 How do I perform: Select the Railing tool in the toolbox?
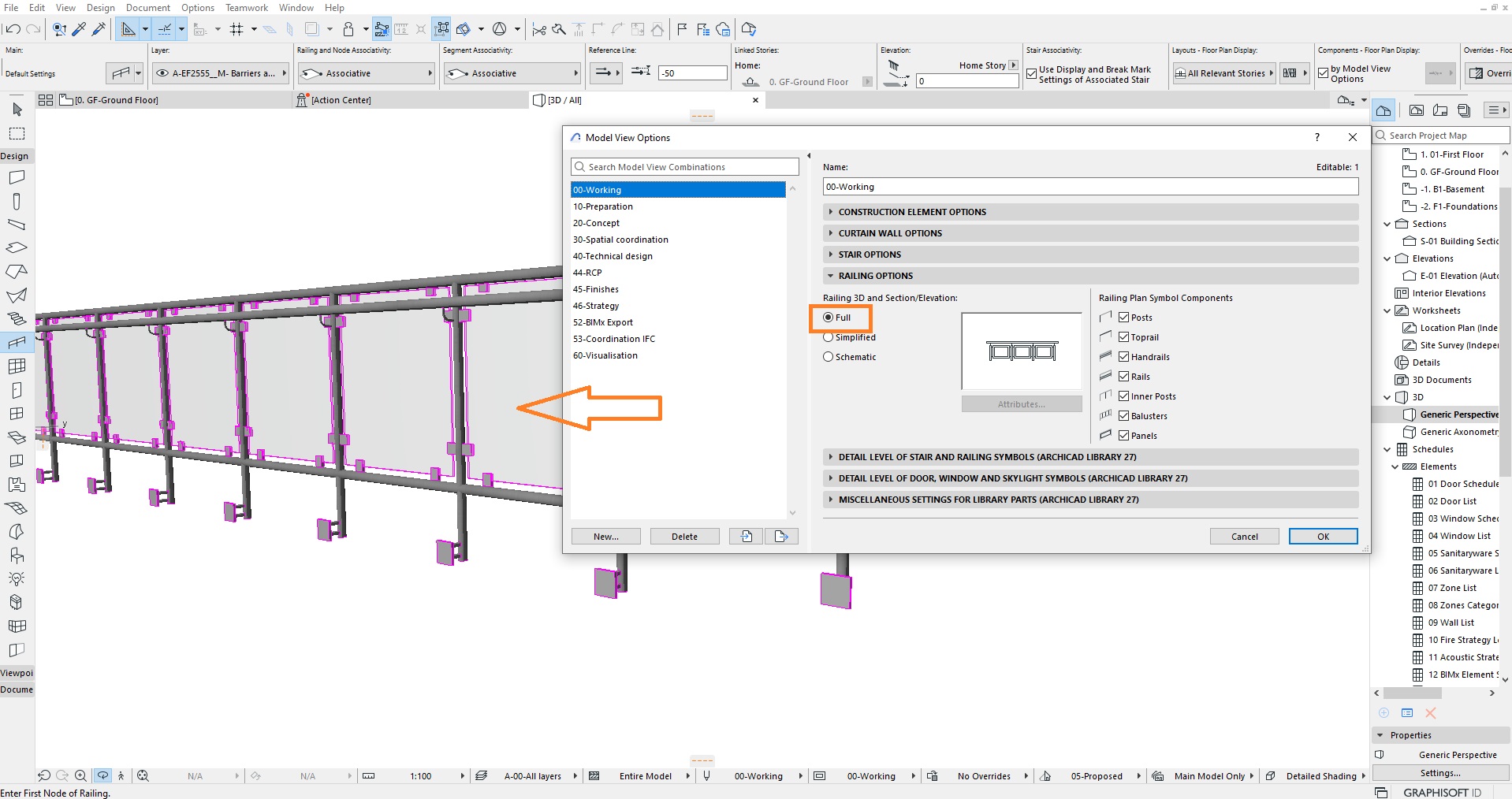[x=17, y=343]
